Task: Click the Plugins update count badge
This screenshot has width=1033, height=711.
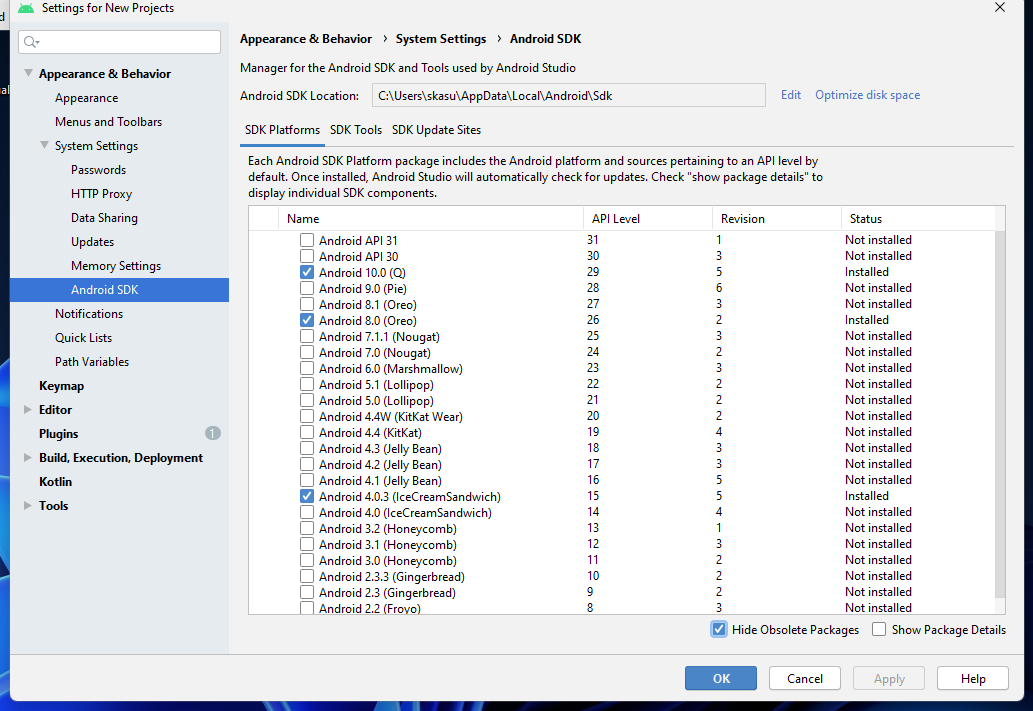Action: (x=212, y=433)
